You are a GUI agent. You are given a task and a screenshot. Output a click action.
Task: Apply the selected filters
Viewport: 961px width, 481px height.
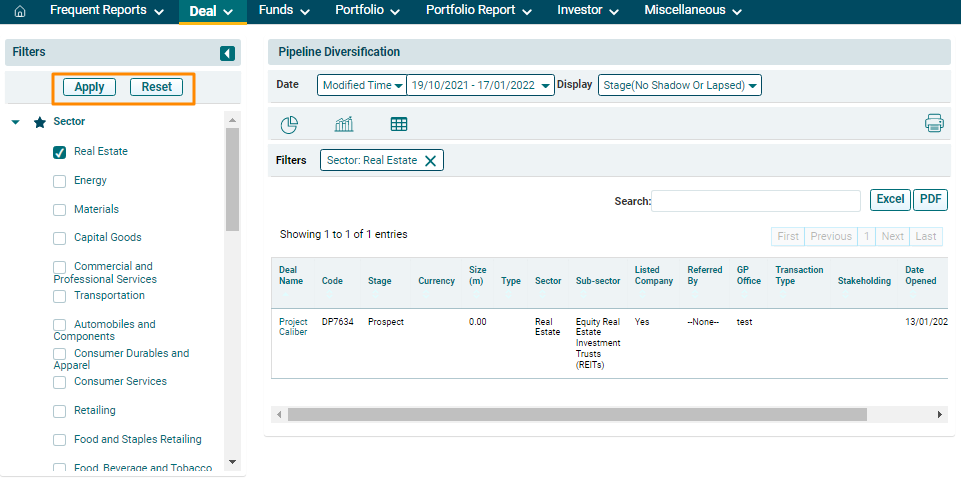coord(89,87)
